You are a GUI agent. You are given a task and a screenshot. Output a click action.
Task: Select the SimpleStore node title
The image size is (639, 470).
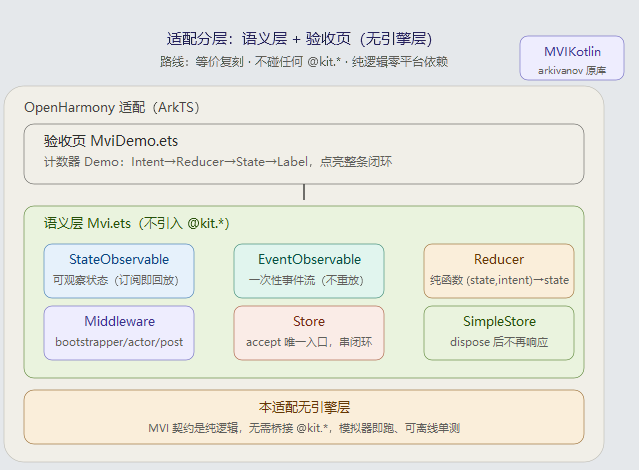(x=499, y=321)
